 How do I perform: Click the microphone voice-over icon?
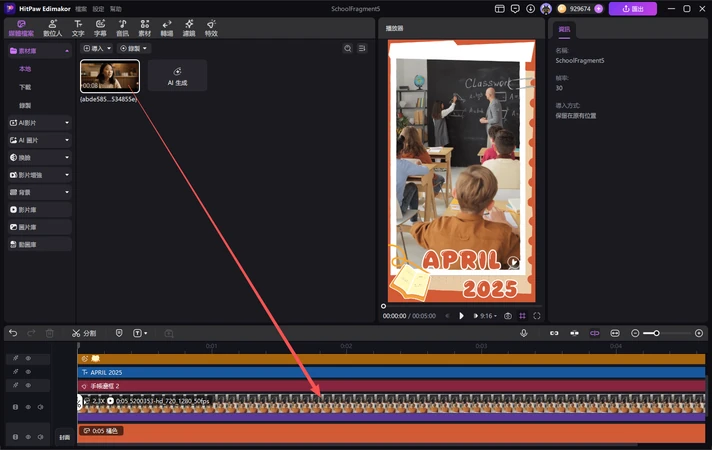coord(523,333)
